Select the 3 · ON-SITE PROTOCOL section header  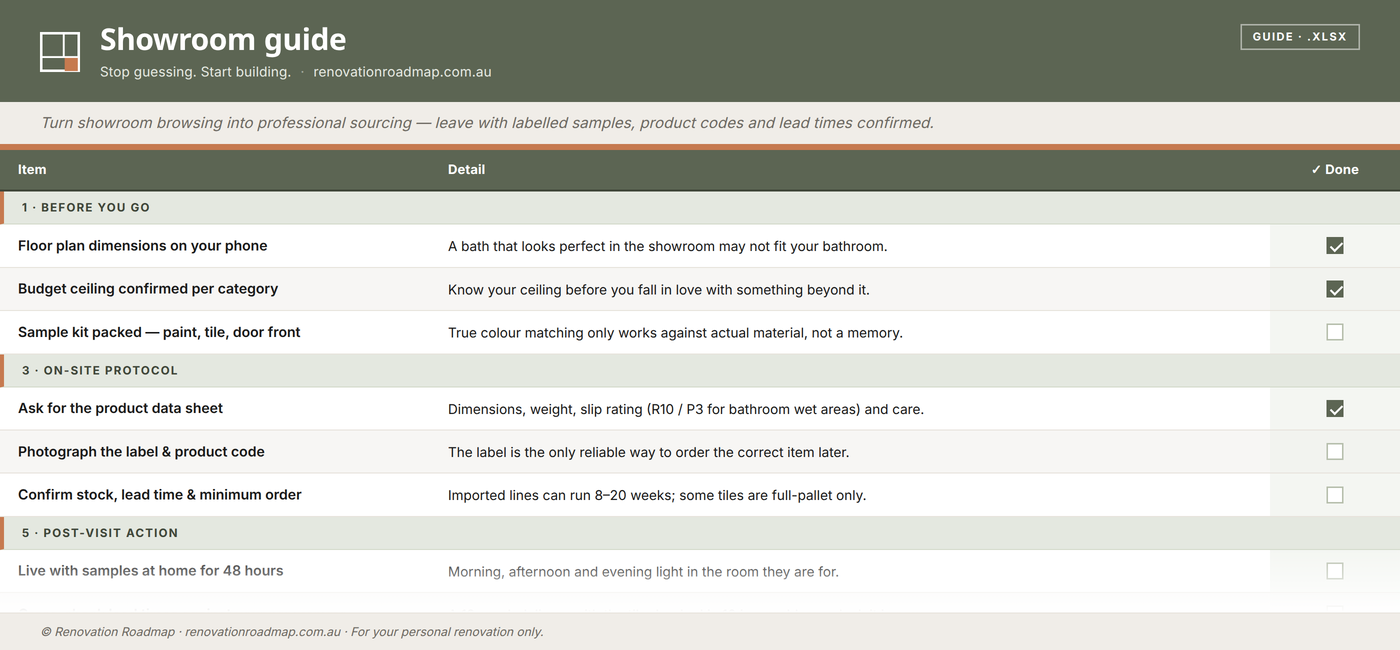700,370
